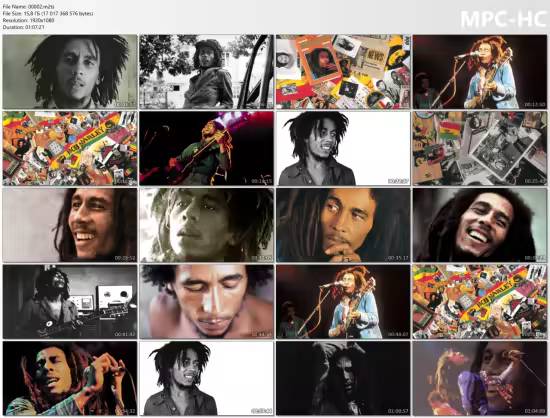
Task: Select red-lit stage guitarist thumbnail
Action: [x=207, y=148]
